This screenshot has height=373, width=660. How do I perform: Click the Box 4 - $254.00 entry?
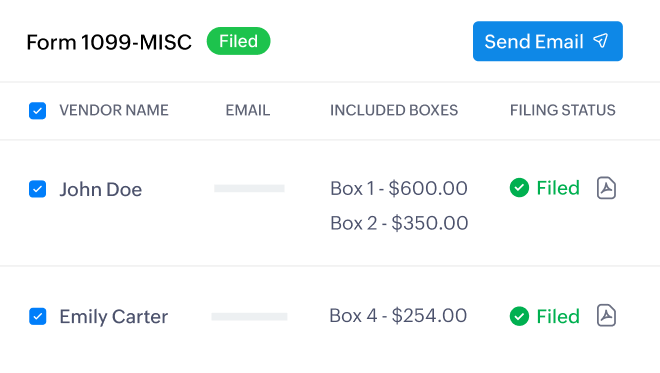point(398,315)
